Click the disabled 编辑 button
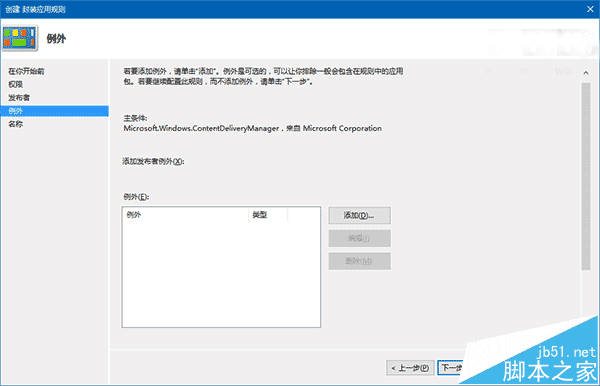This screenshot has width=600, height=386. coord(359,238)
